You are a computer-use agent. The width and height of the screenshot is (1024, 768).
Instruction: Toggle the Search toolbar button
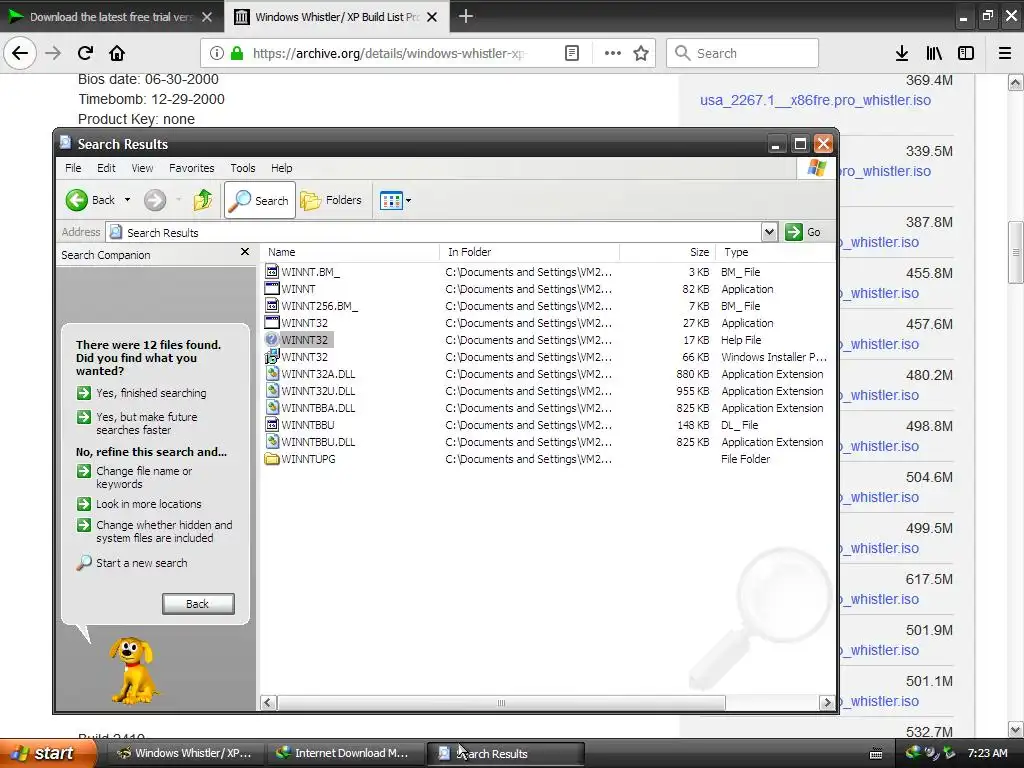coord(260,200)
